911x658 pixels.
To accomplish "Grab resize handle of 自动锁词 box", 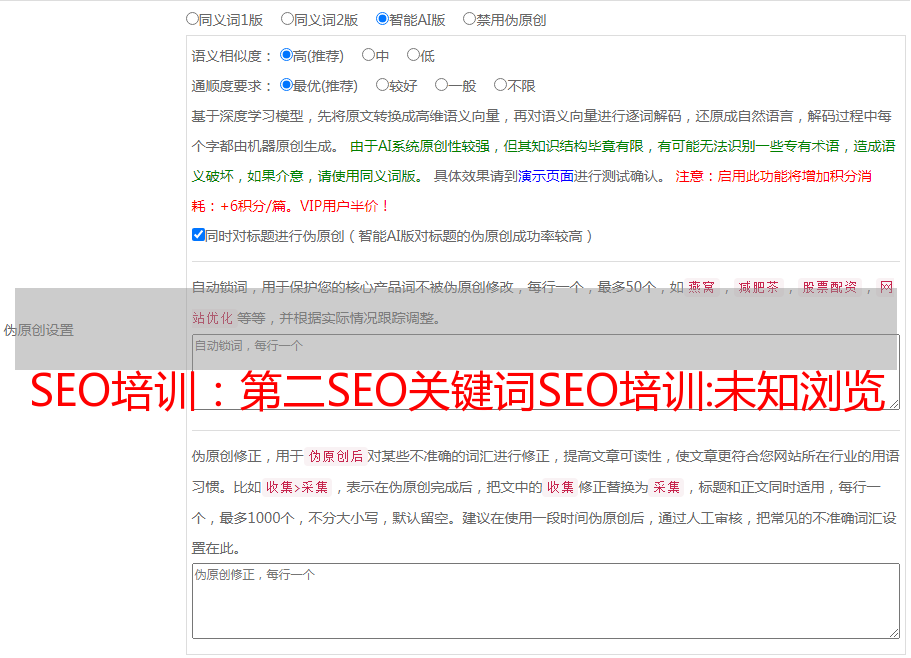I will 893,403.
